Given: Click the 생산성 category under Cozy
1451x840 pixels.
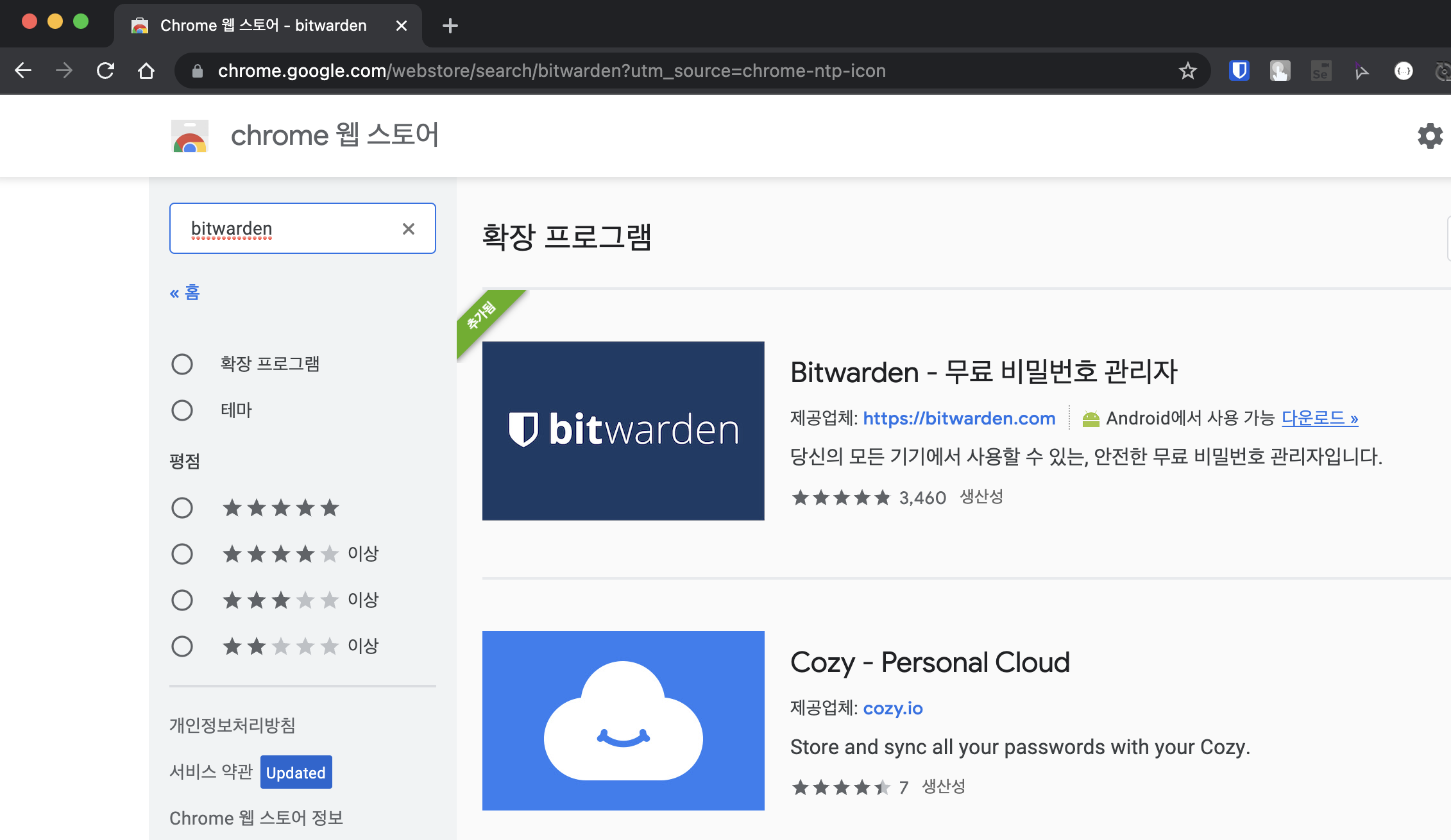Looking at the screenshot, I should coord(944,787).
